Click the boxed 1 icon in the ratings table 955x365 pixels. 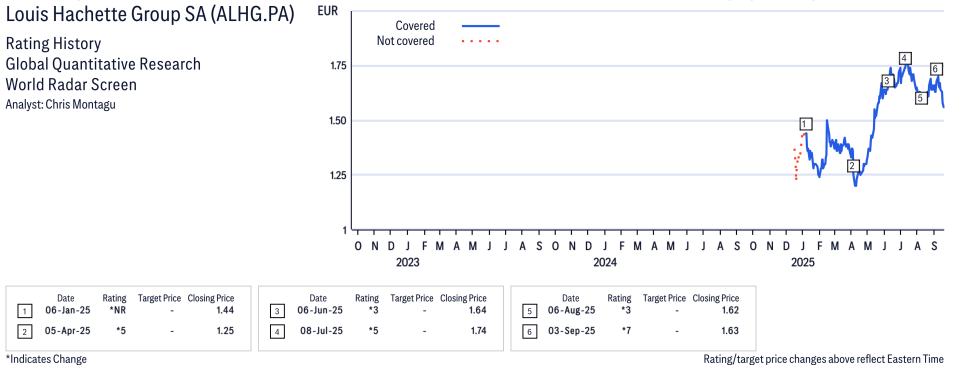[24, 311]
